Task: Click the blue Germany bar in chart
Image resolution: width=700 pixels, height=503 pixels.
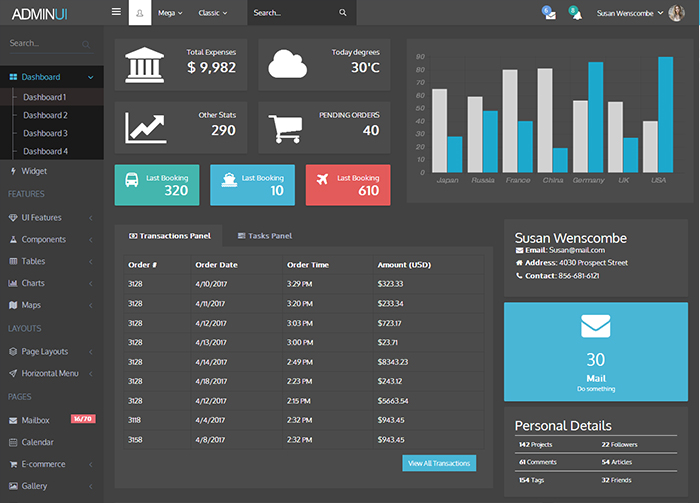Action: 595,117
